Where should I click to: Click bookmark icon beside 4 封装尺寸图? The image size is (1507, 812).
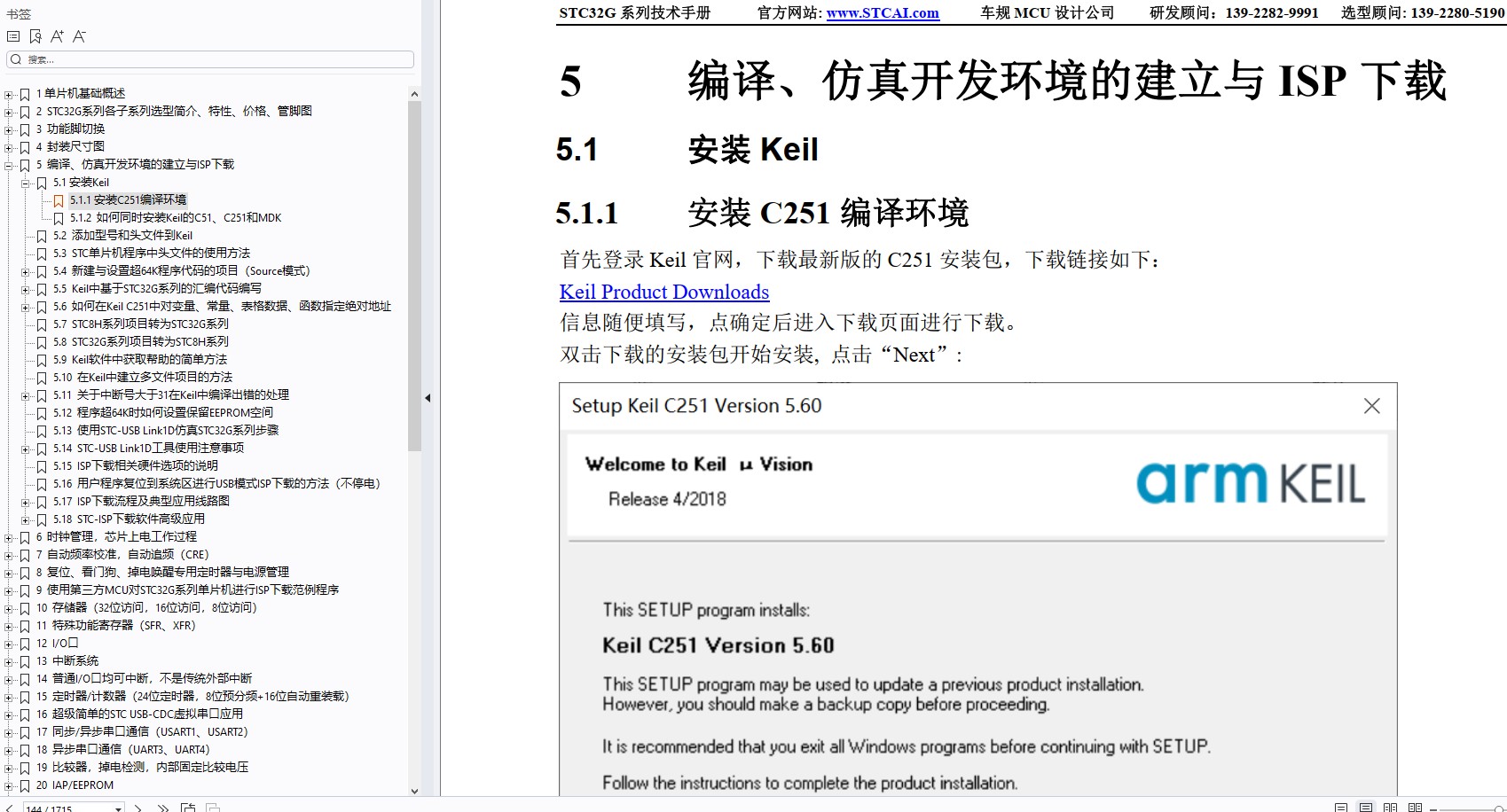tap(25, 147)
